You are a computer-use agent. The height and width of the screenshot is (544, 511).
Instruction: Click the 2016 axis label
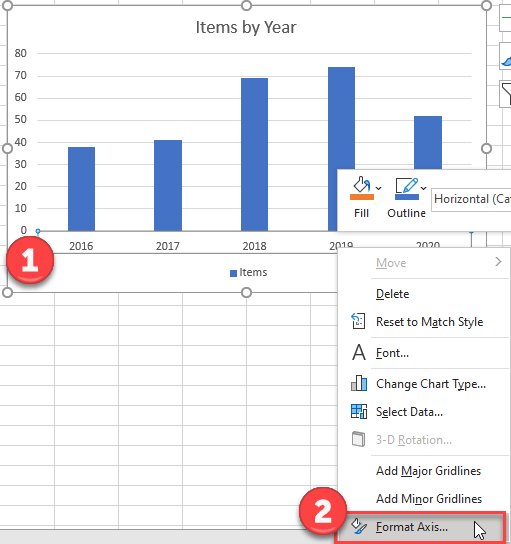[x=81, y=246]
